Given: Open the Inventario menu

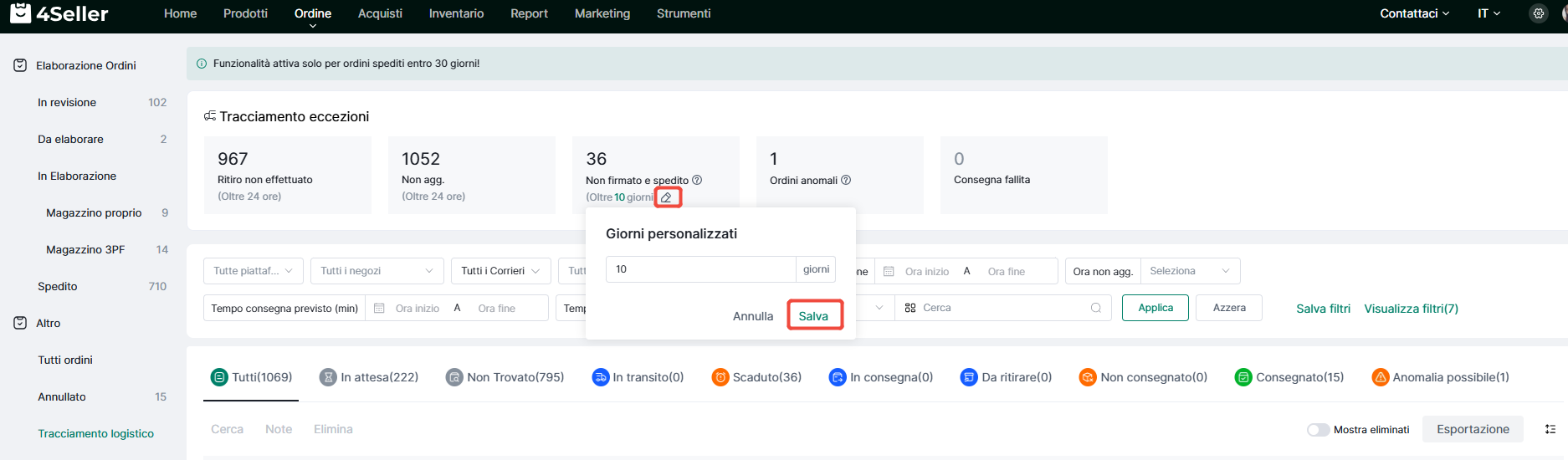Looking at the screenshot, I should (x=456, y=13).
